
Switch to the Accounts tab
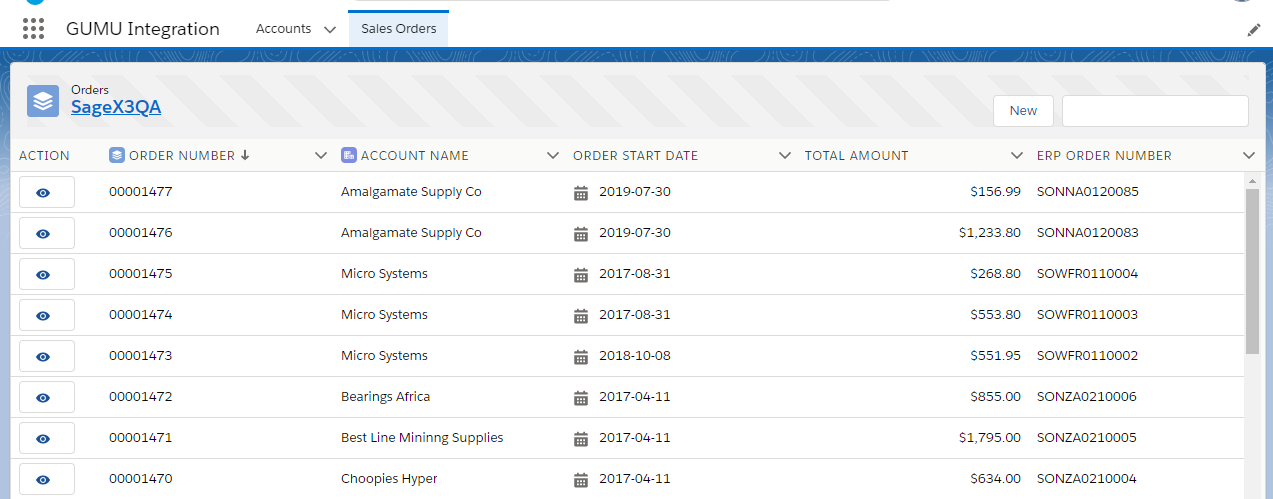click(x=283, y=29)
